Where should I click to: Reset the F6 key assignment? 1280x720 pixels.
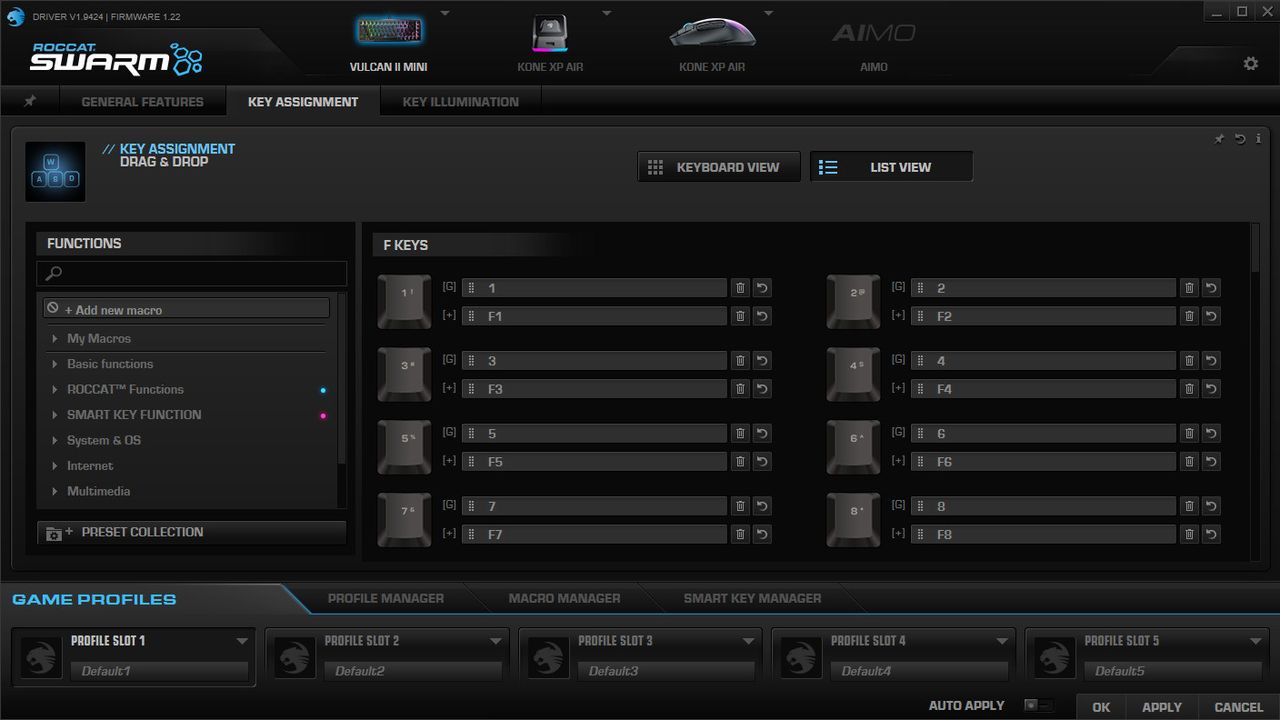click(x=1211, y=461)
